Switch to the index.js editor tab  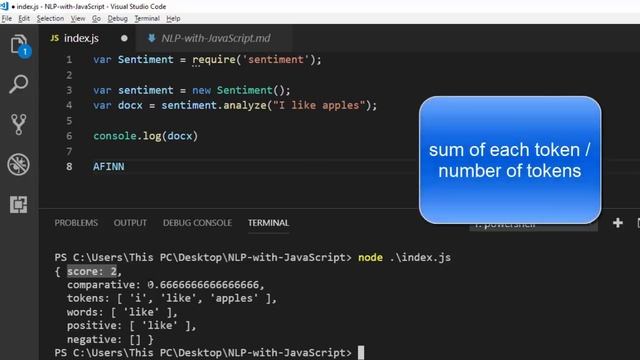coord(87,38)
